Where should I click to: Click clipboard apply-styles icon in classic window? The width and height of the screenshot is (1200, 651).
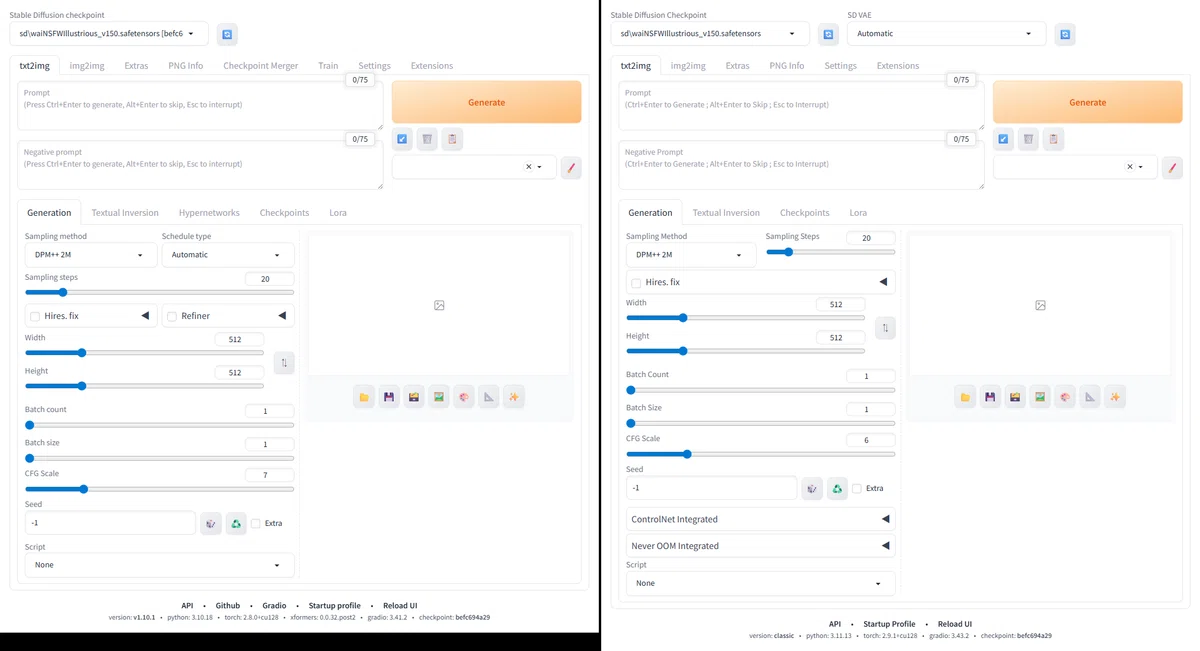(x=1053, y=139)
